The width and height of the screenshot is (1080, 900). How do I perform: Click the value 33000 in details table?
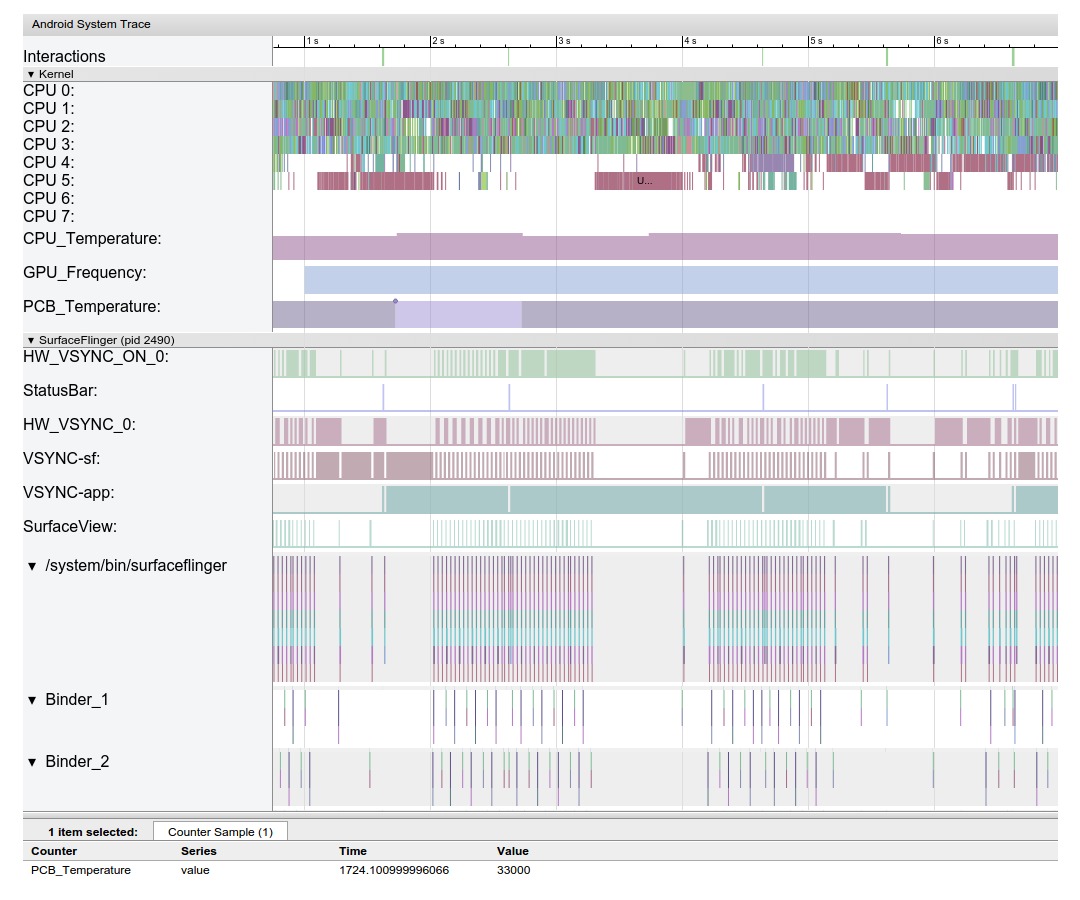coord(513,870)
